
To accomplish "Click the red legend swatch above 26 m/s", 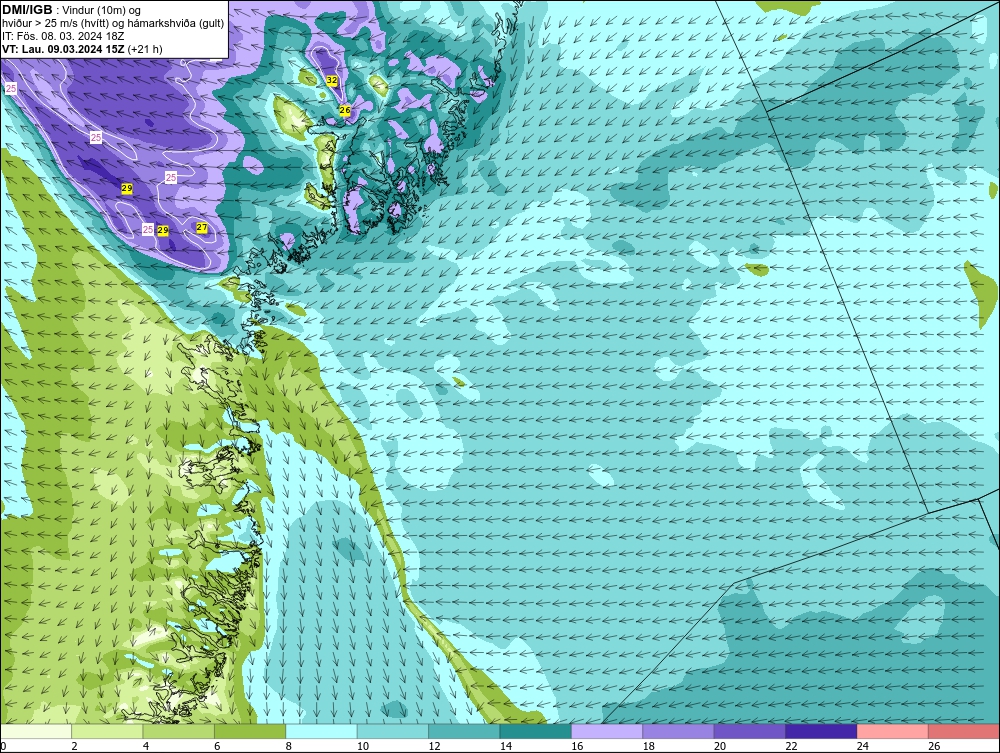I will pos(964,731).
